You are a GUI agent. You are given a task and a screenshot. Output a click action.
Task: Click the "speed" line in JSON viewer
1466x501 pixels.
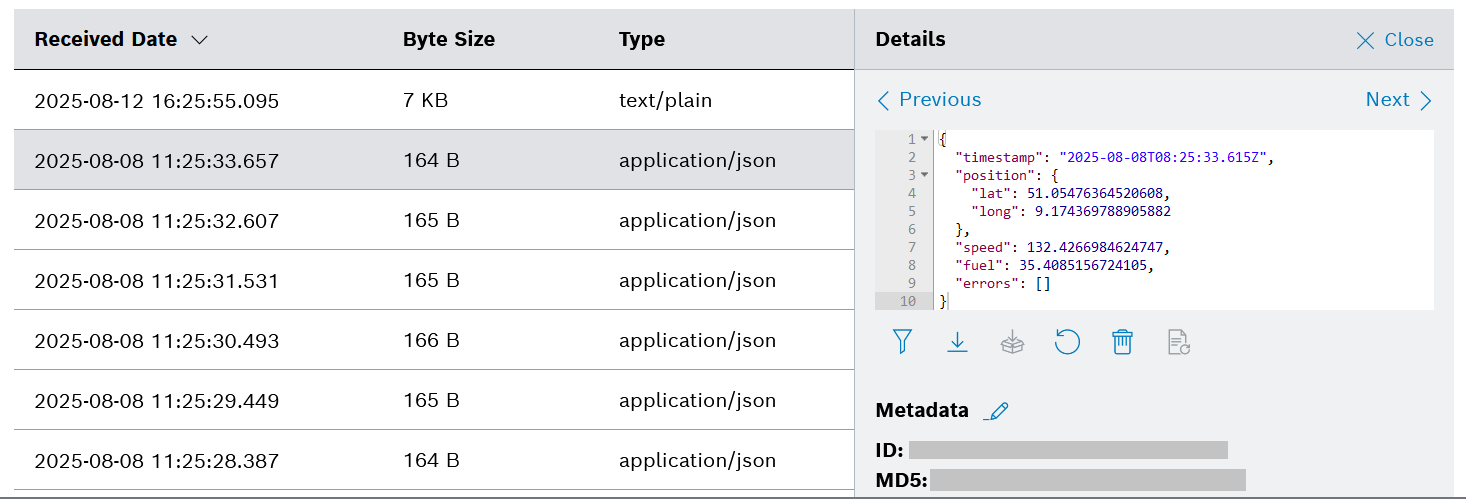point(1060,247)
